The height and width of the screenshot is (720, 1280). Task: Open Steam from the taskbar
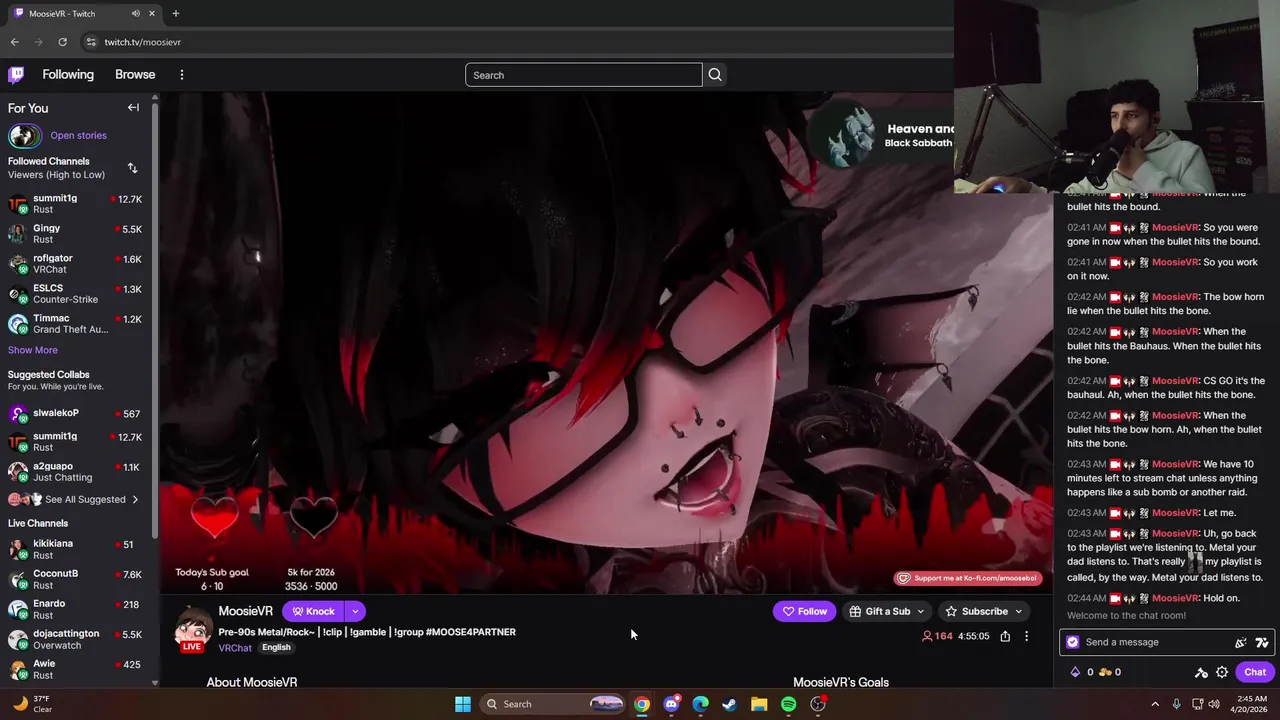[730, 704]
